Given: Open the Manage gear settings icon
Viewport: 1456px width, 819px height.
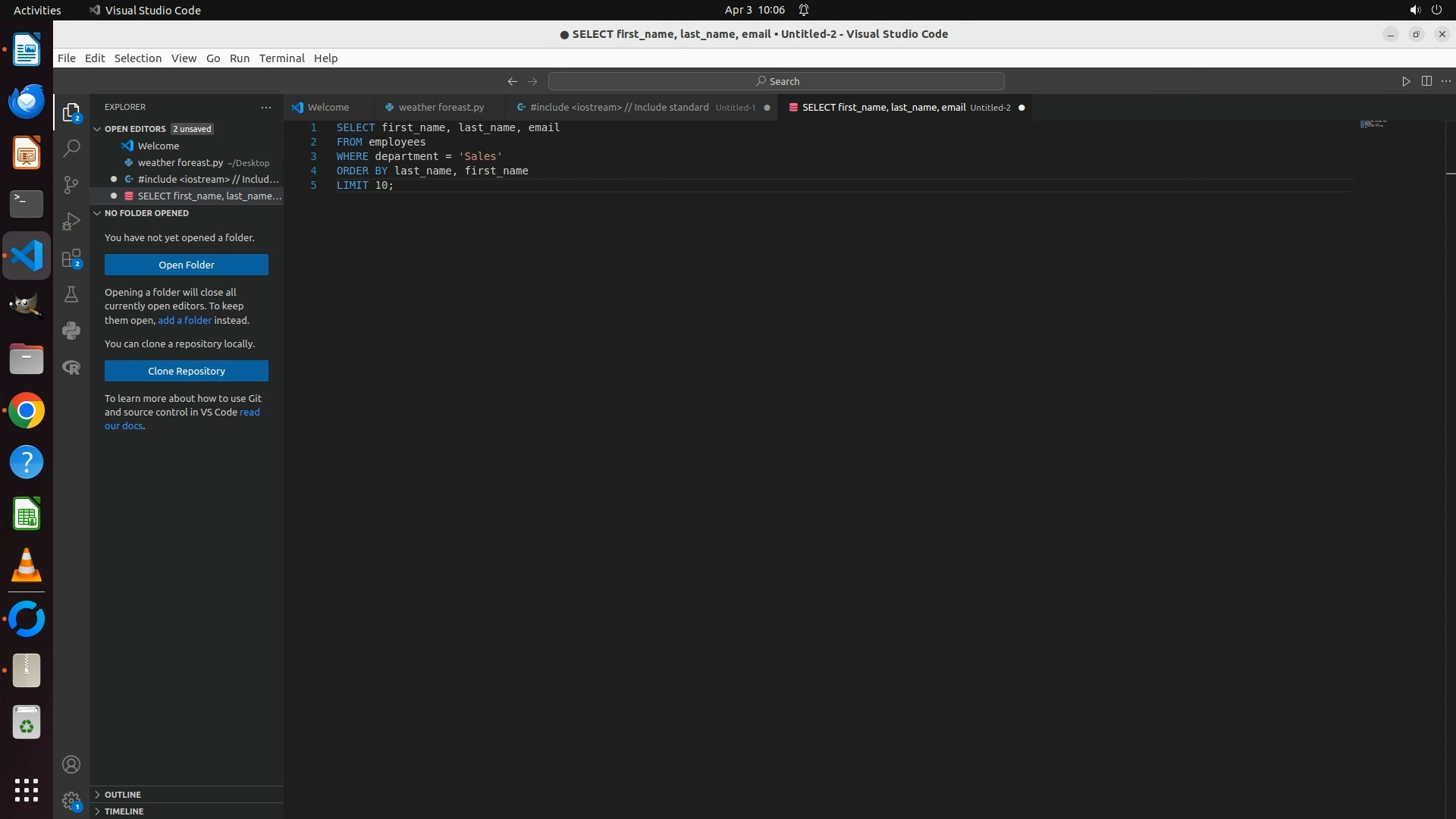Looking at the screenshot, I should click(71, 800).
